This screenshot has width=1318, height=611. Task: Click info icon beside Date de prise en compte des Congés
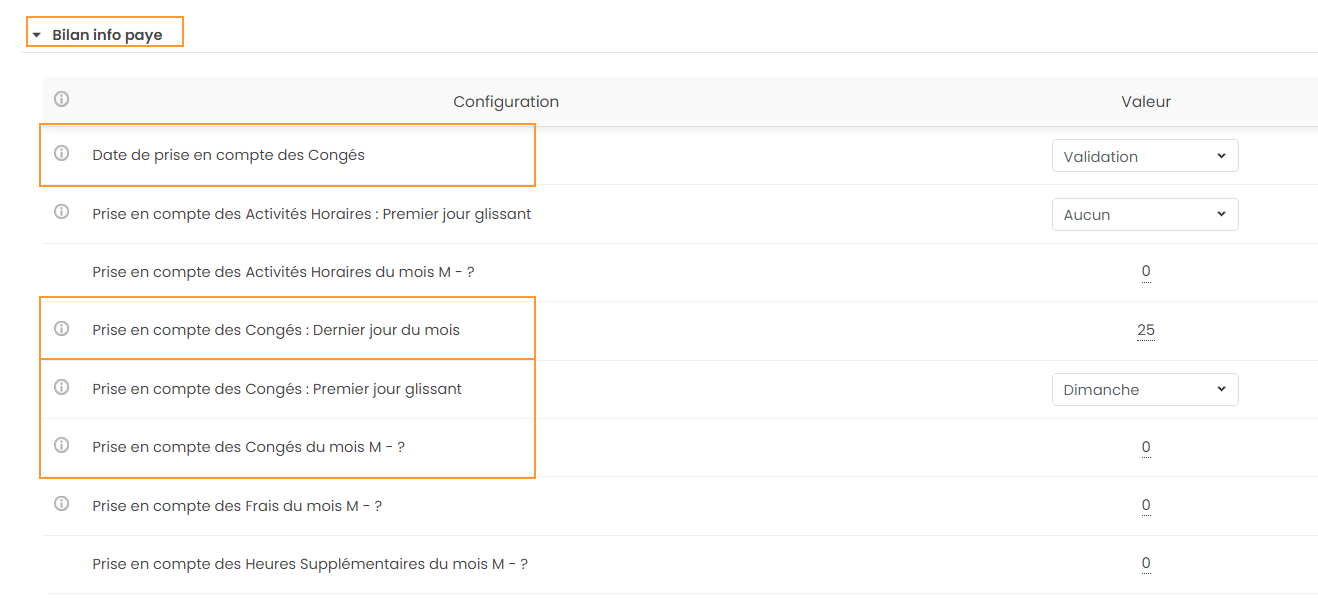tap(61, 153)
